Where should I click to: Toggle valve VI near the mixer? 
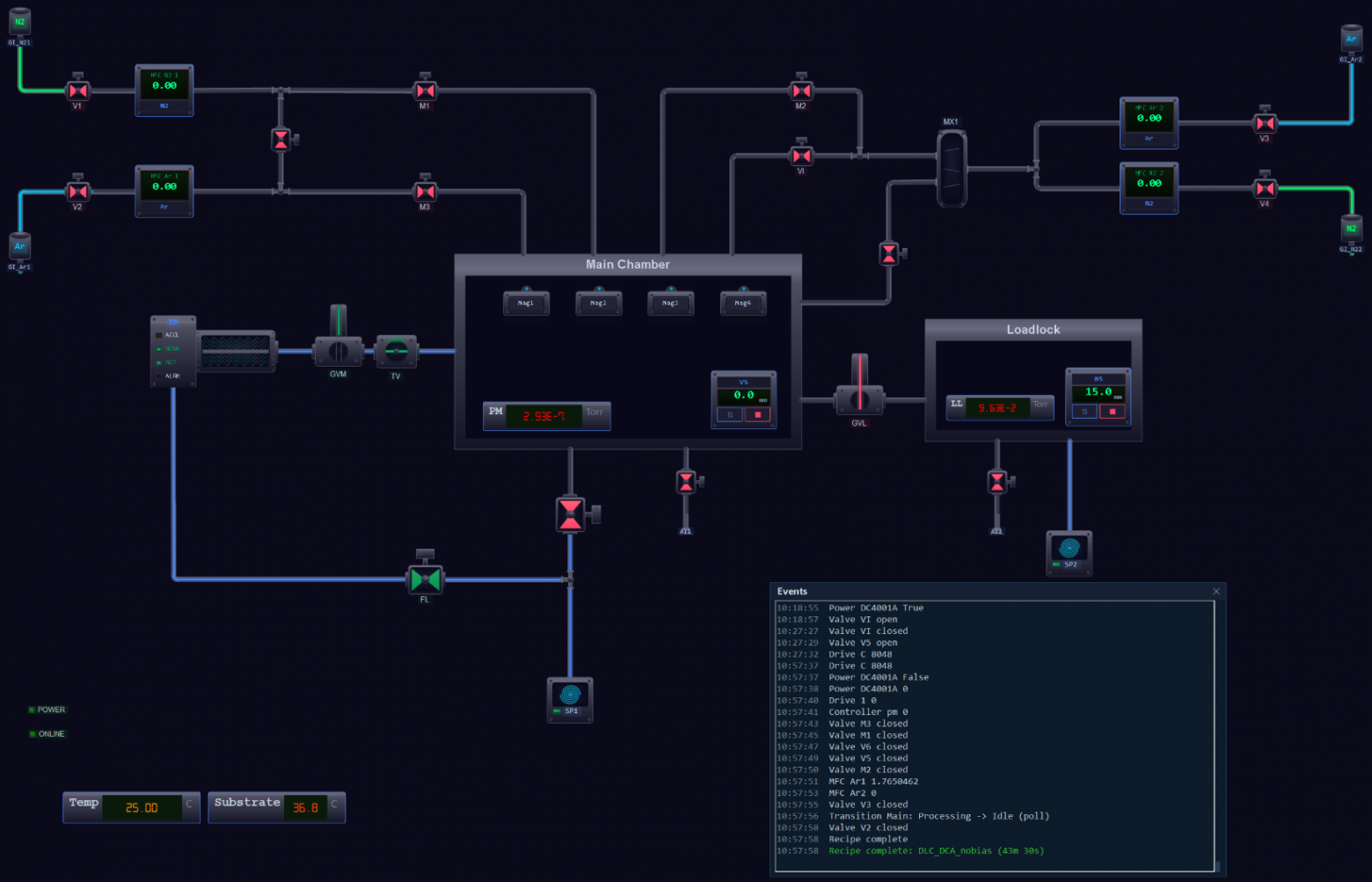click(x=801, y=156)
